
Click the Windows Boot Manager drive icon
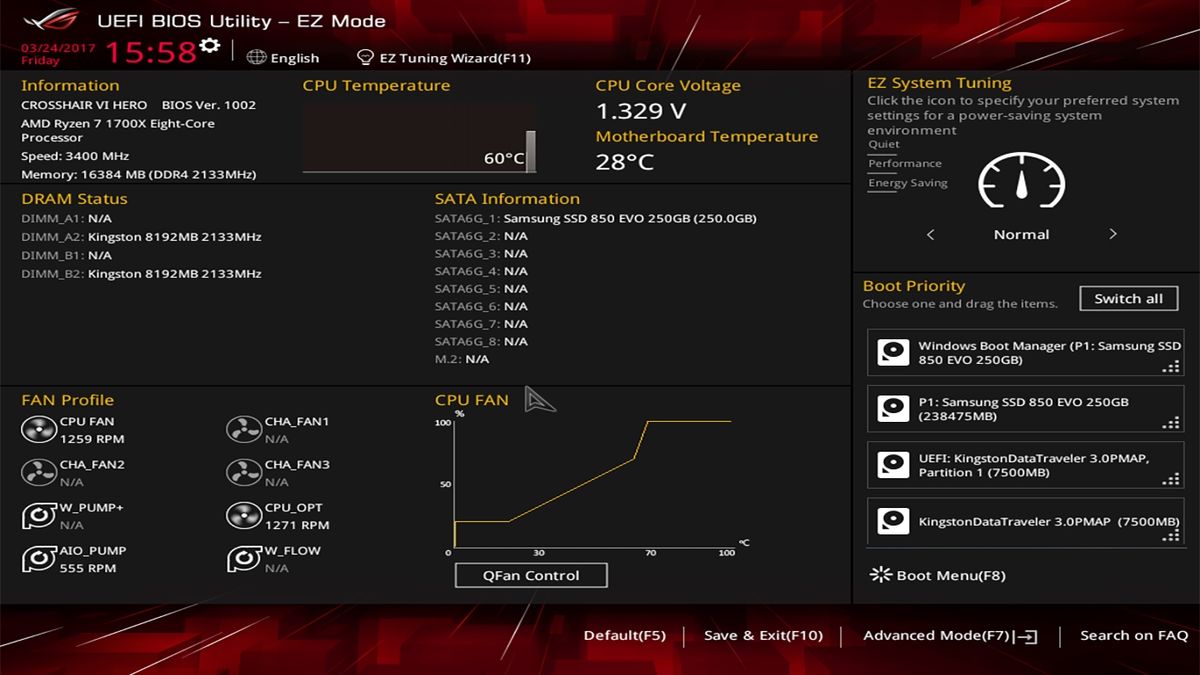(x=892, y=352)
